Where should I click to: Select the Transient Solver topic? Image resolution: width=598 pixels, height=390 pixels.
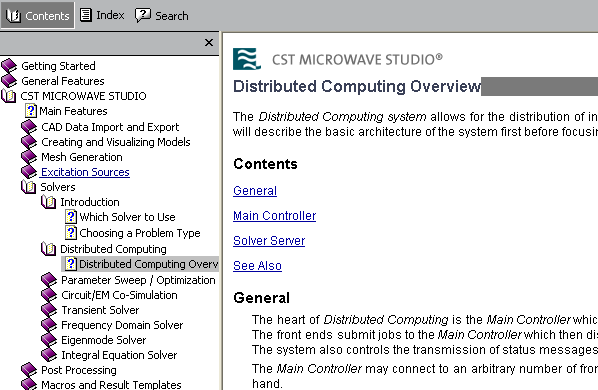pos(100,310)
